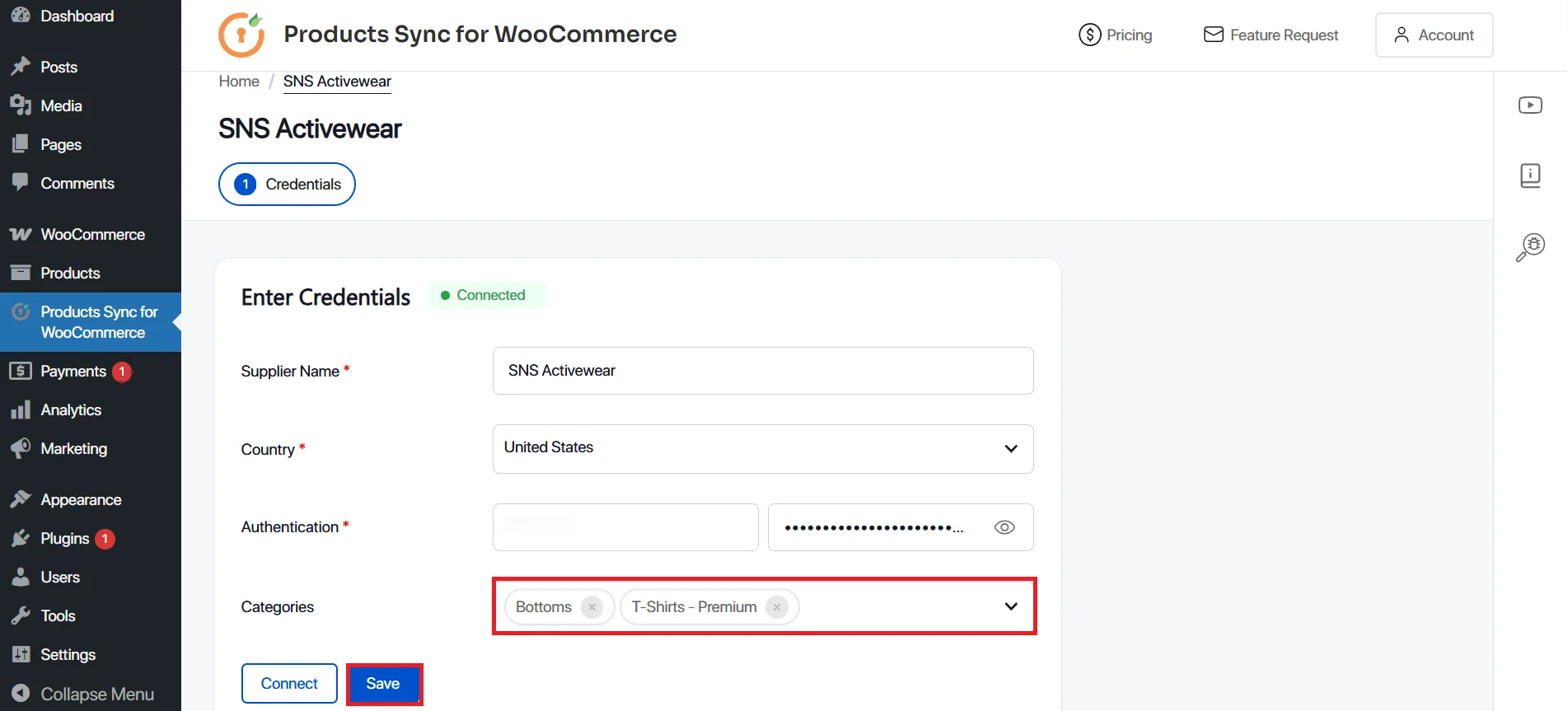Click the Payments dollar icon
This screenshot has height=711, width=1568.
21,371
